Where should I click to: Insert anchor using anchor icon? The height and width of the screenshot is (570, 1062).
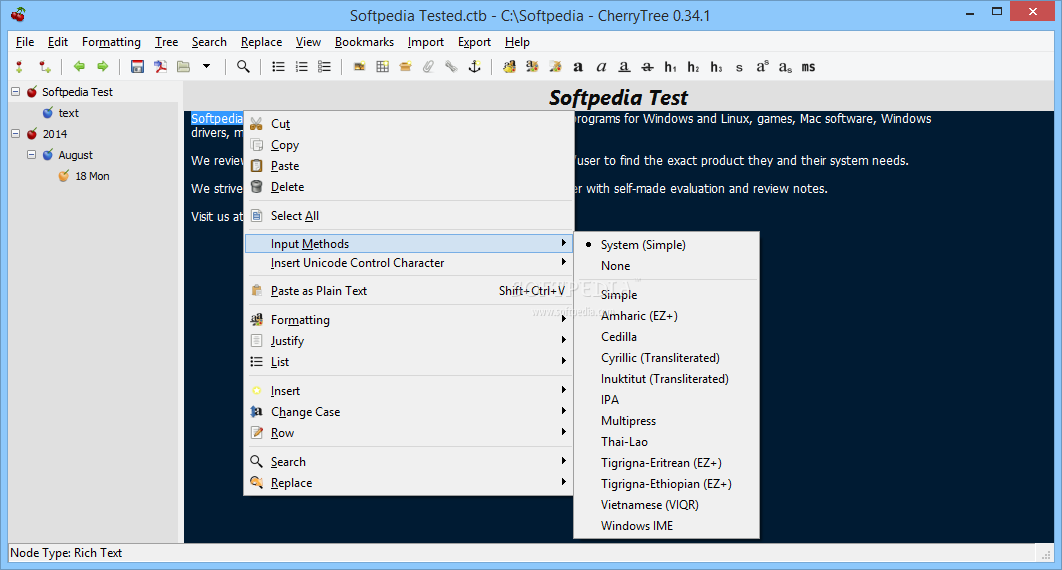475,66
